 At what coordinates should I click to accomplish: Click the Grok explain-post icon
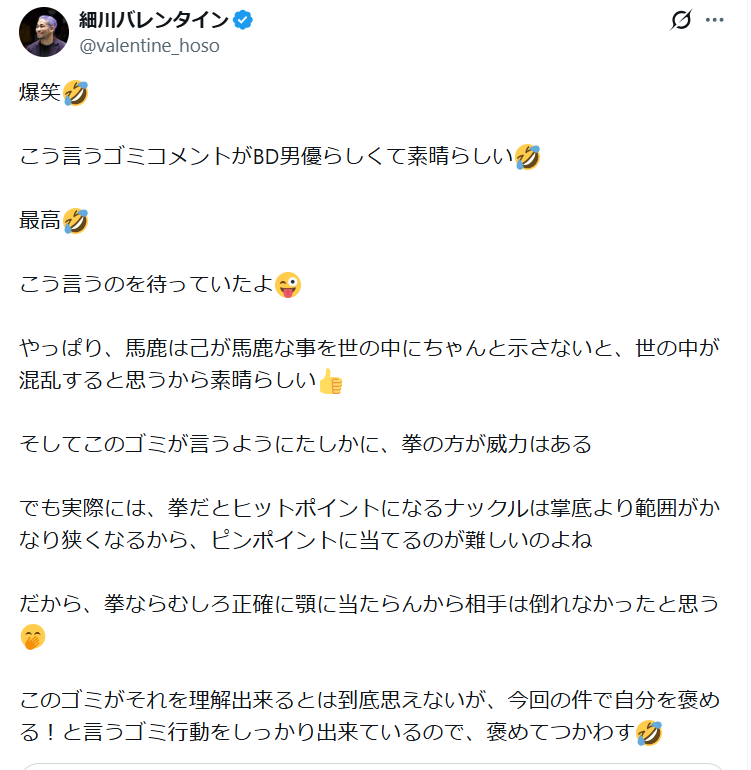point(681,20)
